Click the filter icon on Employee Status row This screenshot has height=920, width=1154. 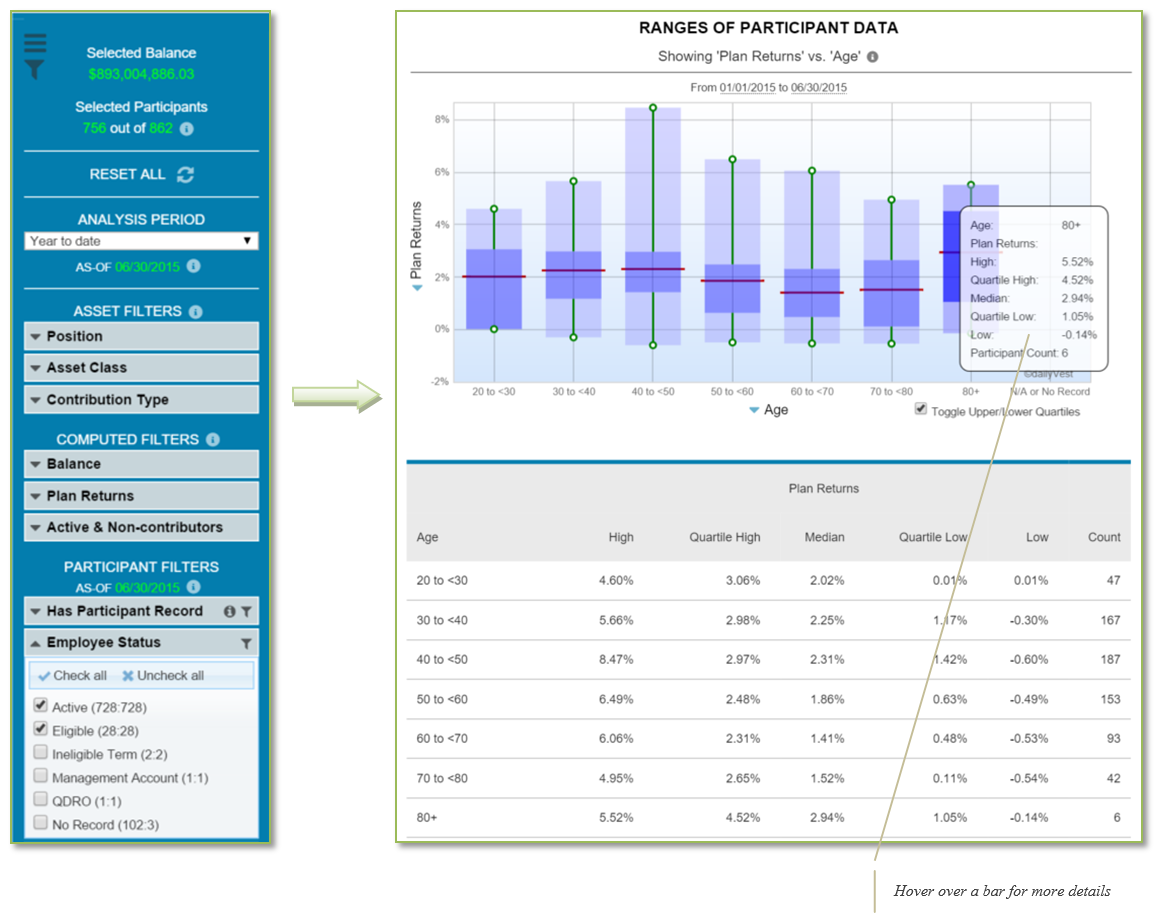(246, 644)
